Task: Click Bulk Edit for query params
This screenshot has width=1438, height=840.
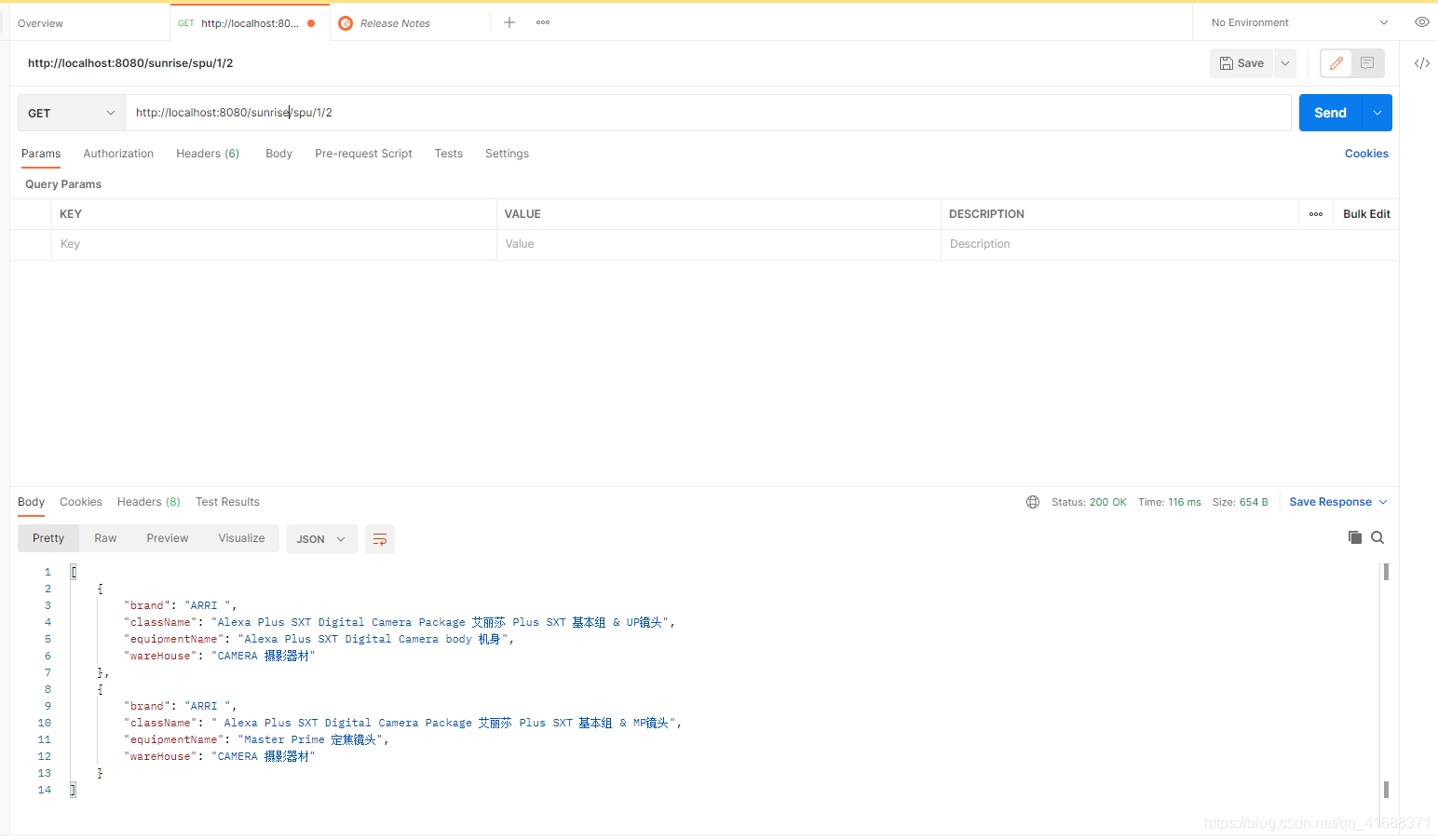Action: (x=1366, y=214)
